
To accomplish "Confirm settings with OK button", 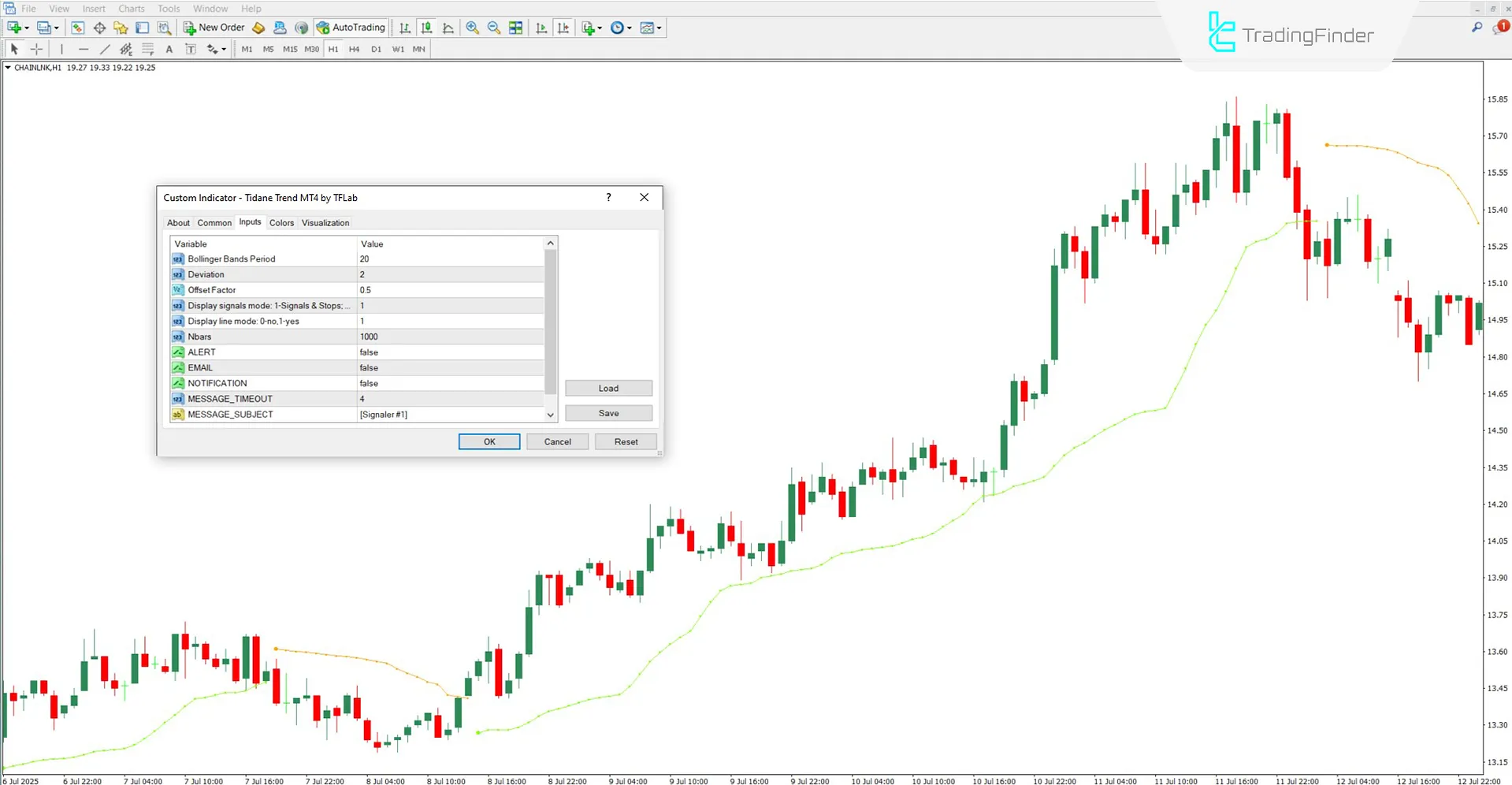I will coord(489,441).
